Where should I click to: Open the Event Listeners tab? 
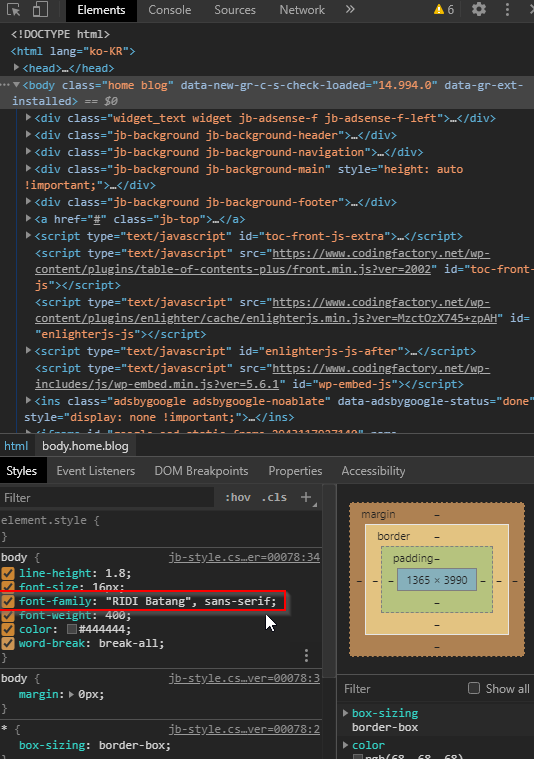pos(95,471)
